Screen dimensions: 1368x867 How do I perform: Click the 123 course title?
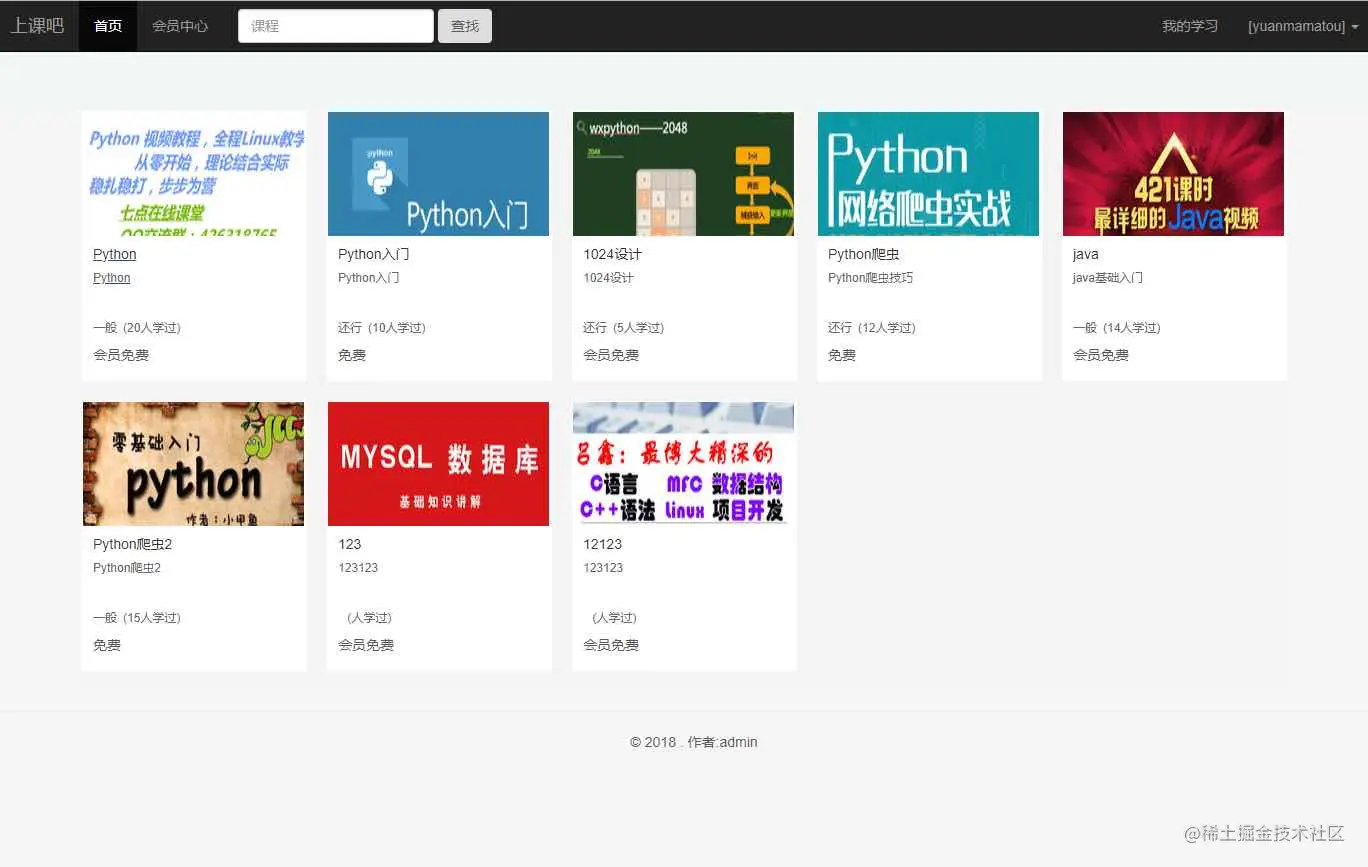click(x=349, y=544)
